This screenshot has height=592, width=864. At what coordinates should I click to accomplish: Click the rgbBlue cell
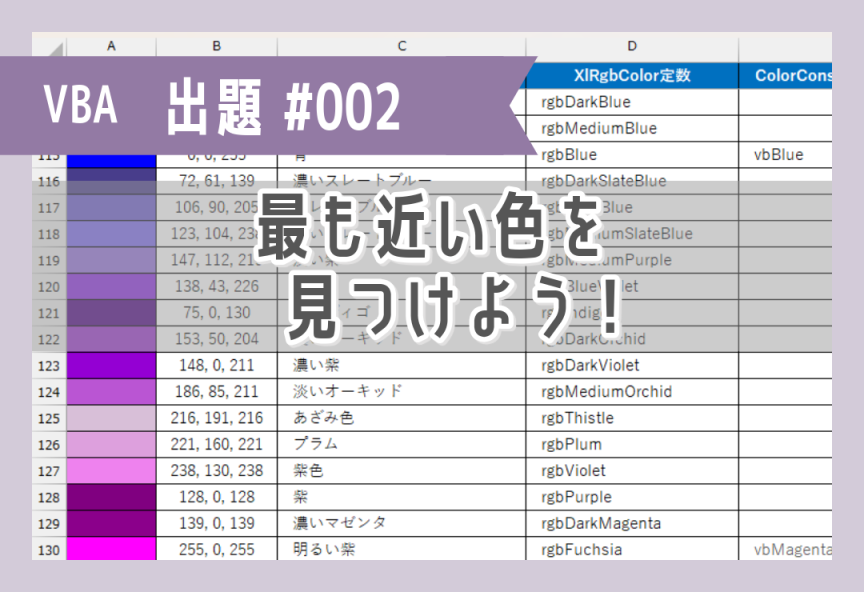point(632,155)
